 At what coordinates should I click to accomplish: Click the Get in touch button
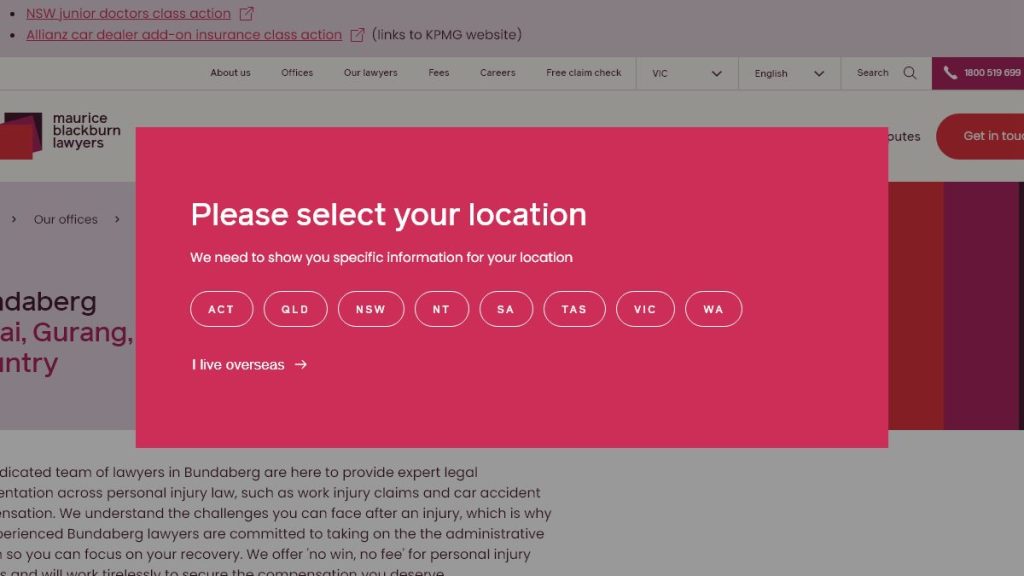point(980,136)
